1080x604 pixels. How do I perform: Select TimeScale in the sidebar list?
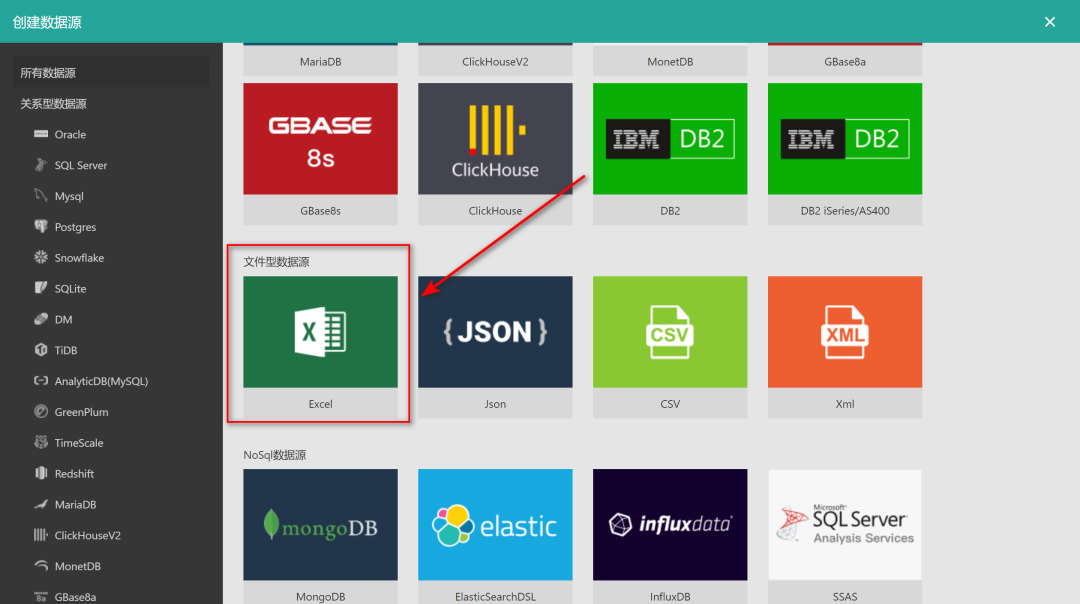point(78,443)
